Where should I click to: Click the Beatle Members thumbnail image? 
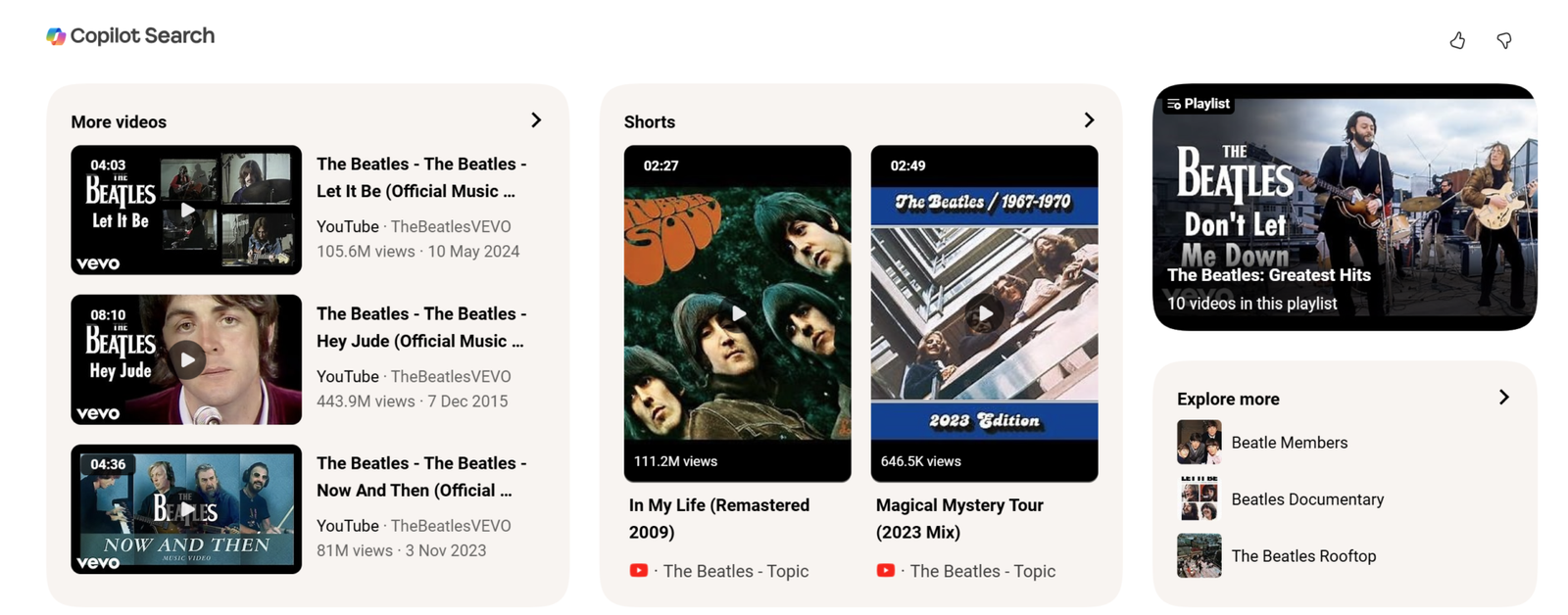1199,443
